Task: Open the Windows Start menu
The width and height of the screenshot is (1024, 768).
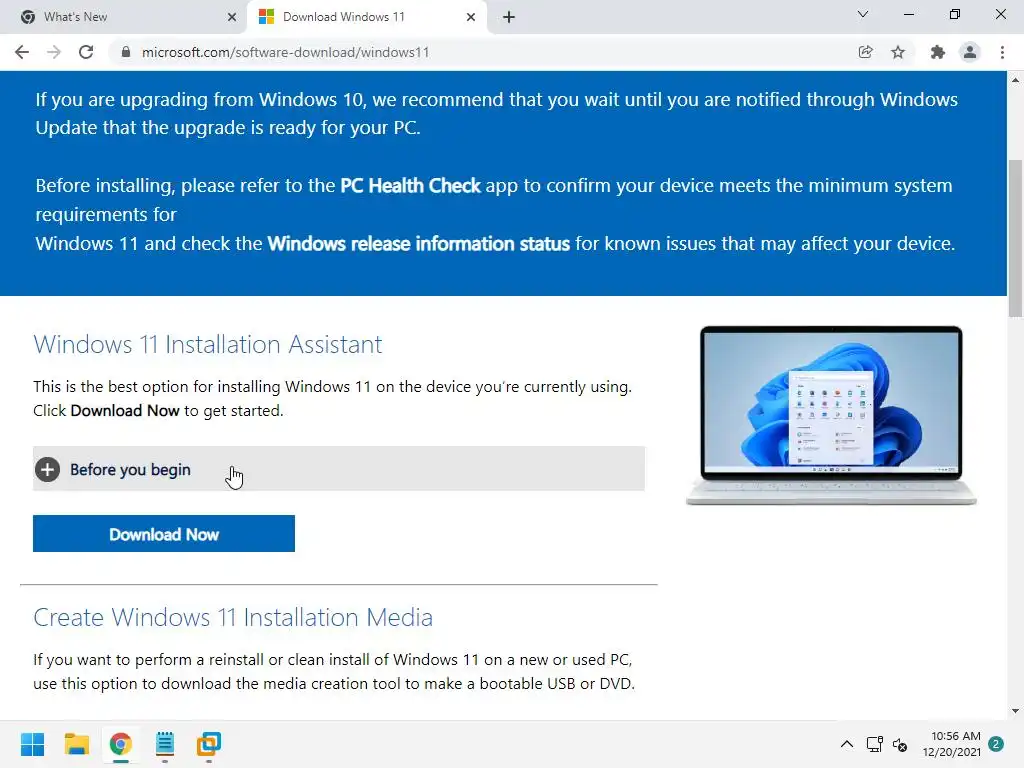Action: (x=33, y=744)
